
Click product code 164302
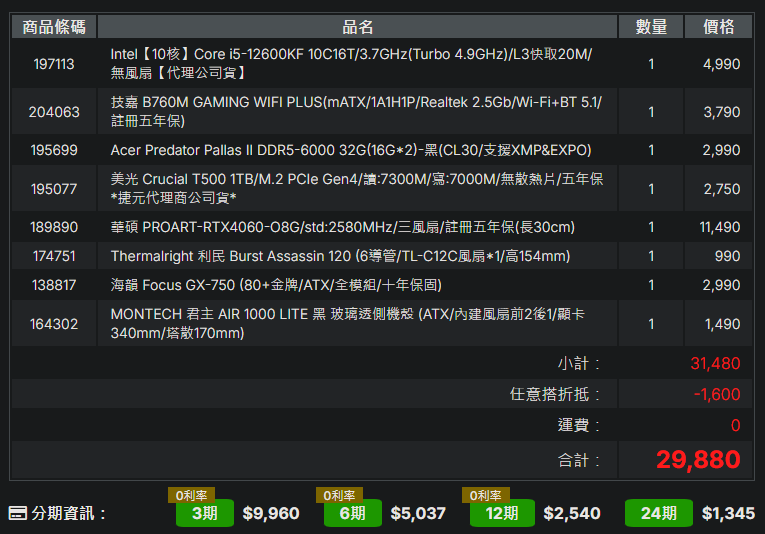tap(54, 324)
